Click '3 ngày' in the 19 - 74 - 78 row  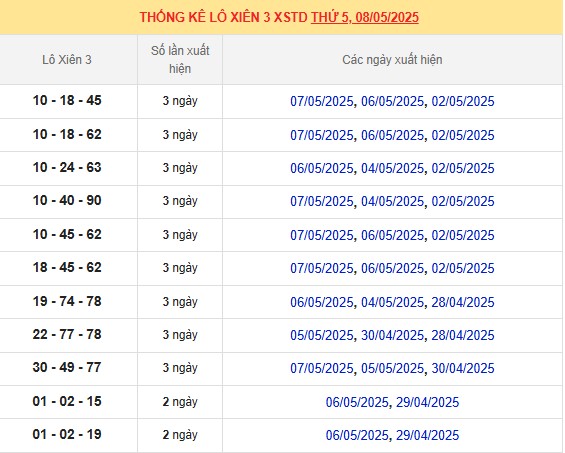[x=180, y=302]
